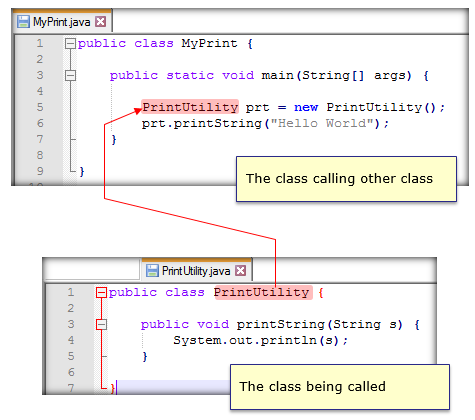Collapse the main method fold marker
The height and width of the screenshot is (420, 475).
70,75
